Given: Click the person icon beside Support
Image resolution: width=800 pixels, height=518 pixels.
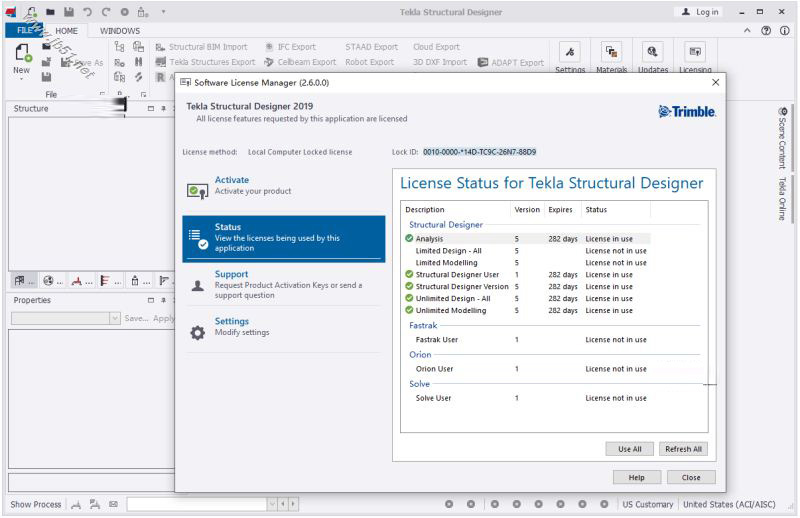Looking at the screenshot, I should pos(197,286).
